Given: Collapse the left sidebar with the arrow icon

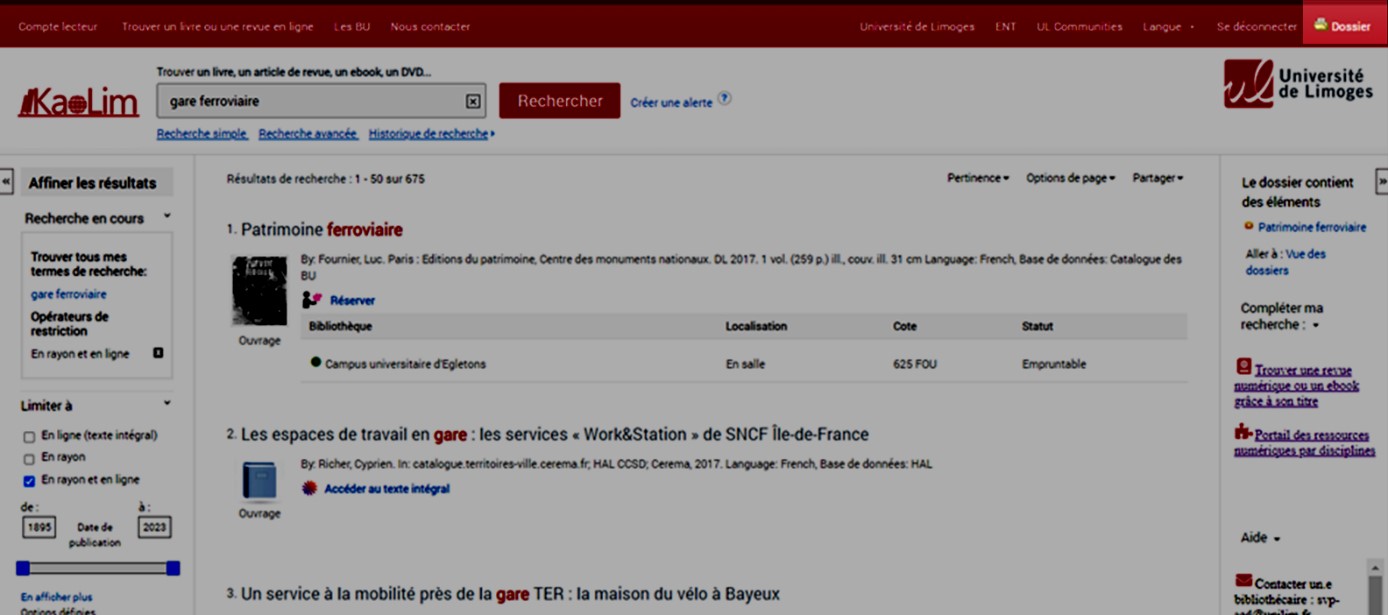Looking at the screenshot, I should [x=6, y=182].
